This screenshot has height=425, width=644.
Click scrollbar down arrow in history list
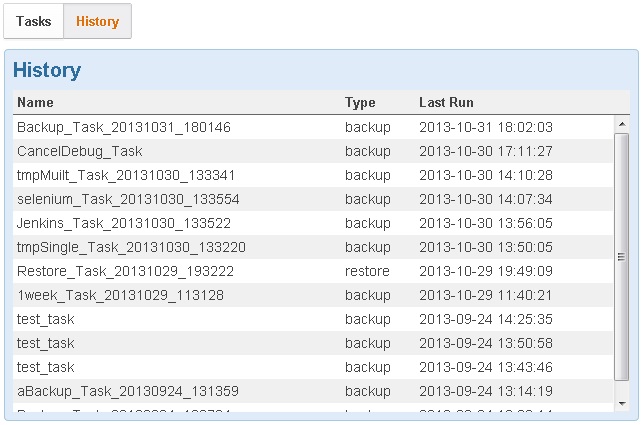coord(621,402)
